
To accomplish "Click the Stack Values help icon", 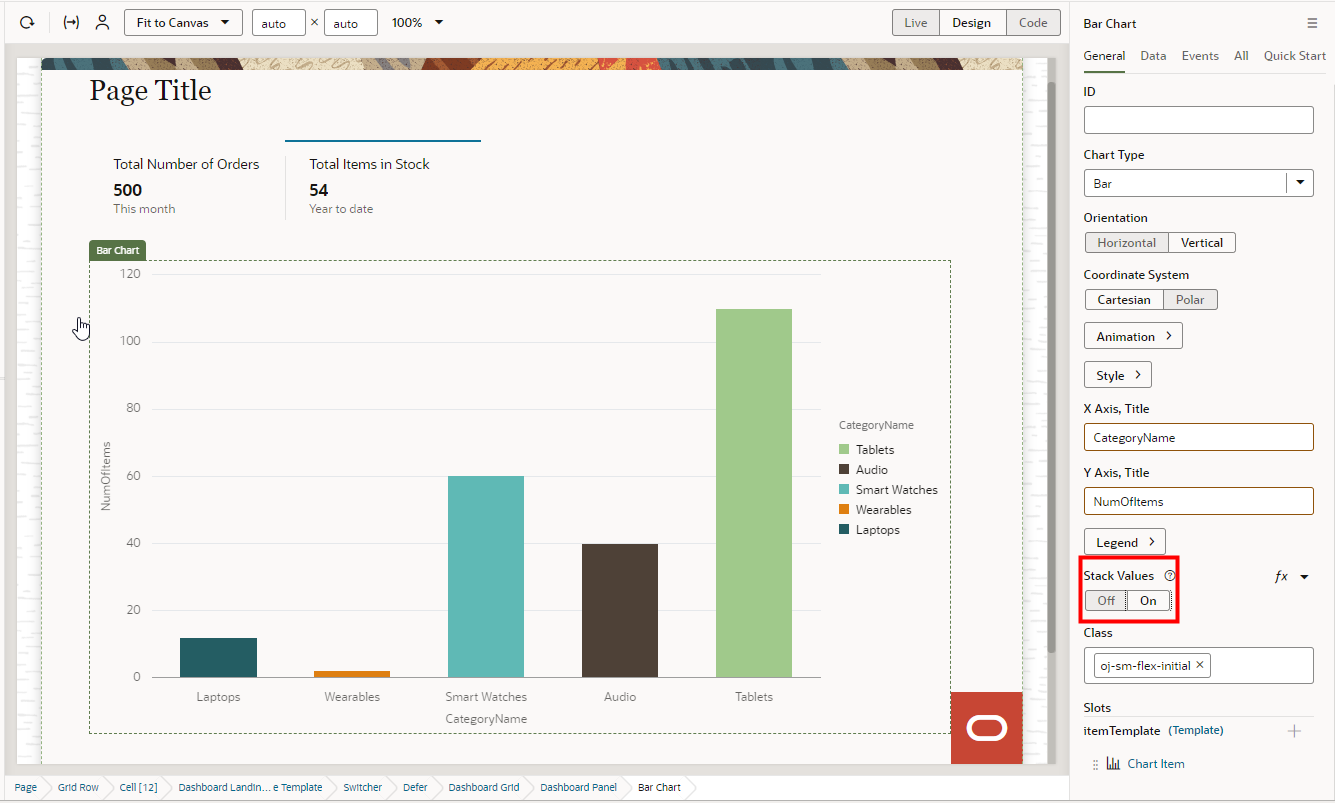I will 1166,575.
